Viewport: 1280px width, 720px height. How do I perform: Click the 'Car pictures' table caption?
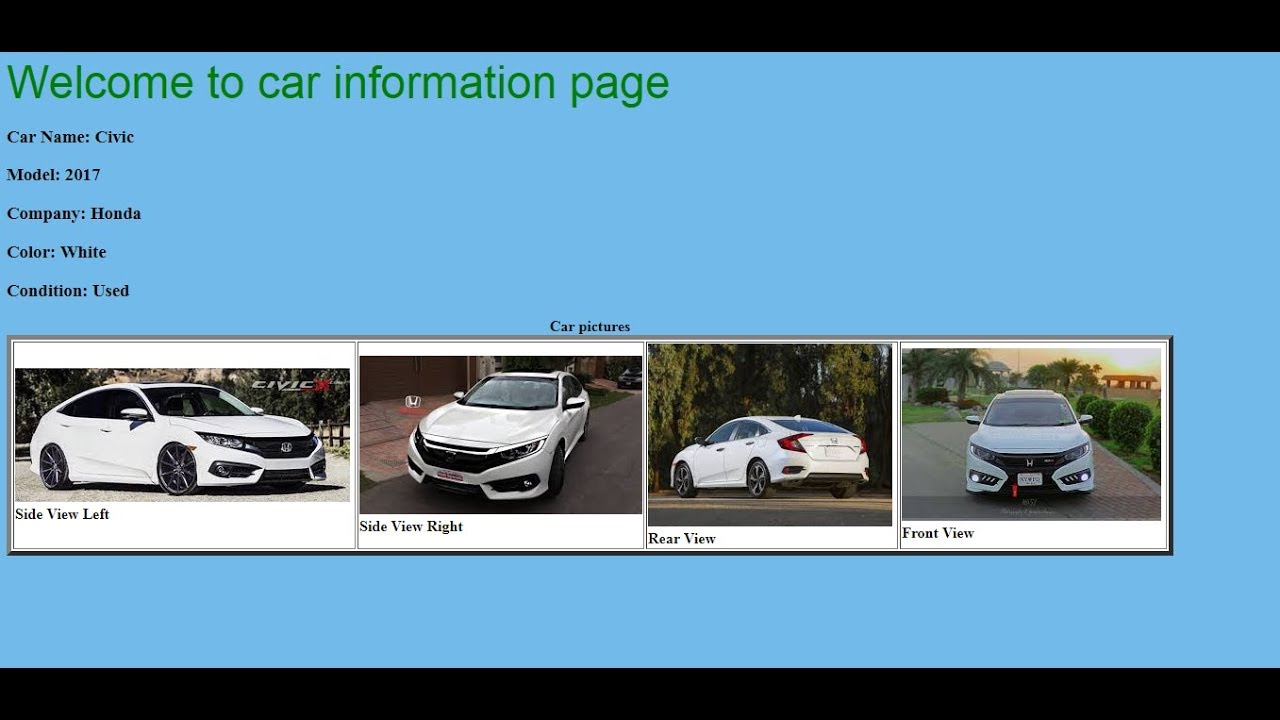click(x=590, y=326)
